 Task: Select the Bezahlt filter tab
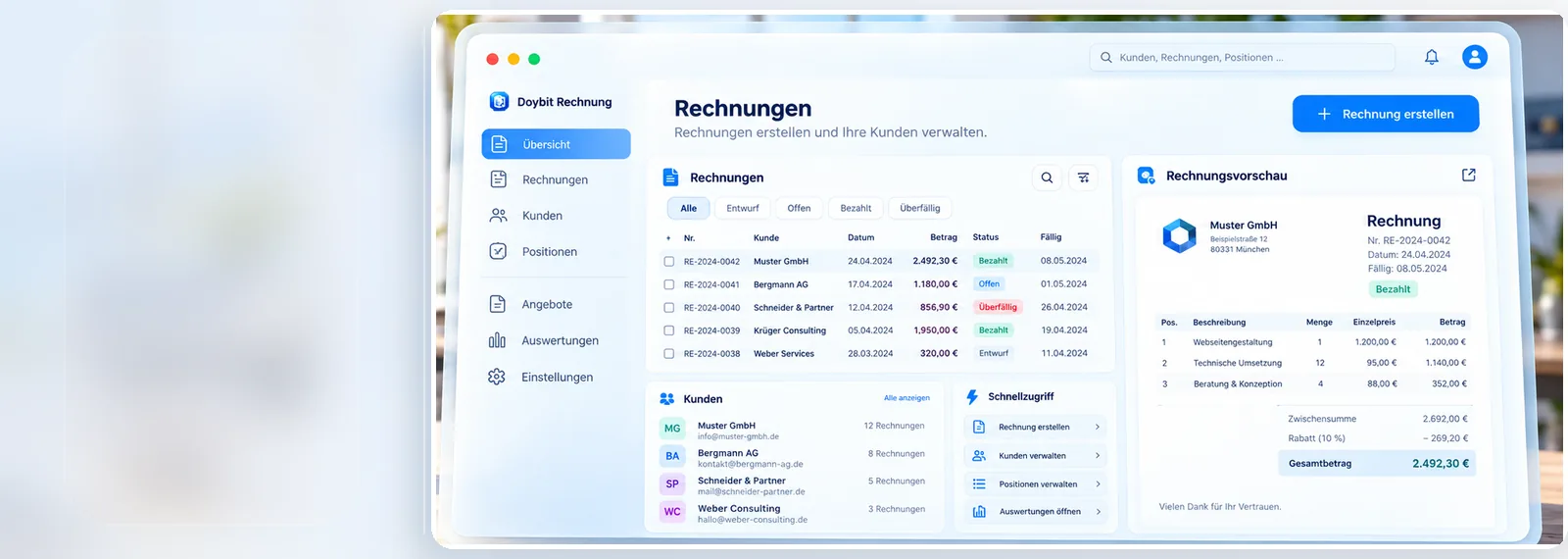(856, 208)
